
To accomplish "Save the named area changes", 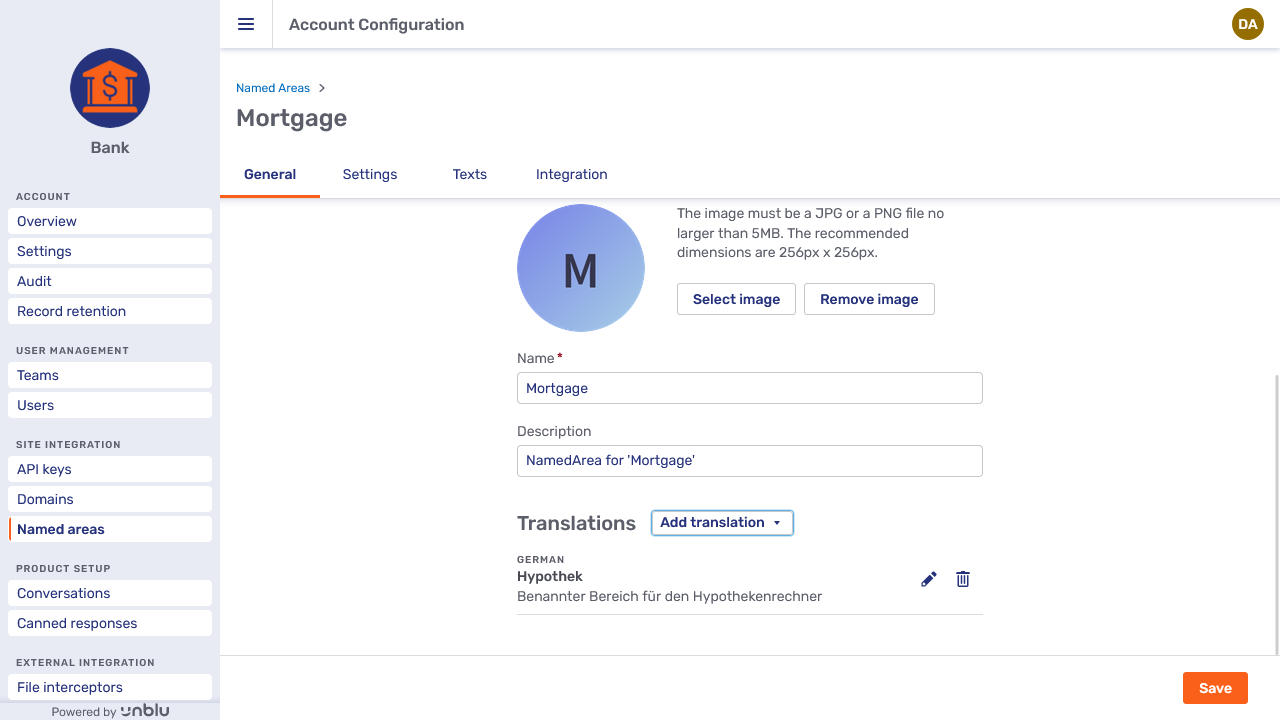I will 1214,688.
